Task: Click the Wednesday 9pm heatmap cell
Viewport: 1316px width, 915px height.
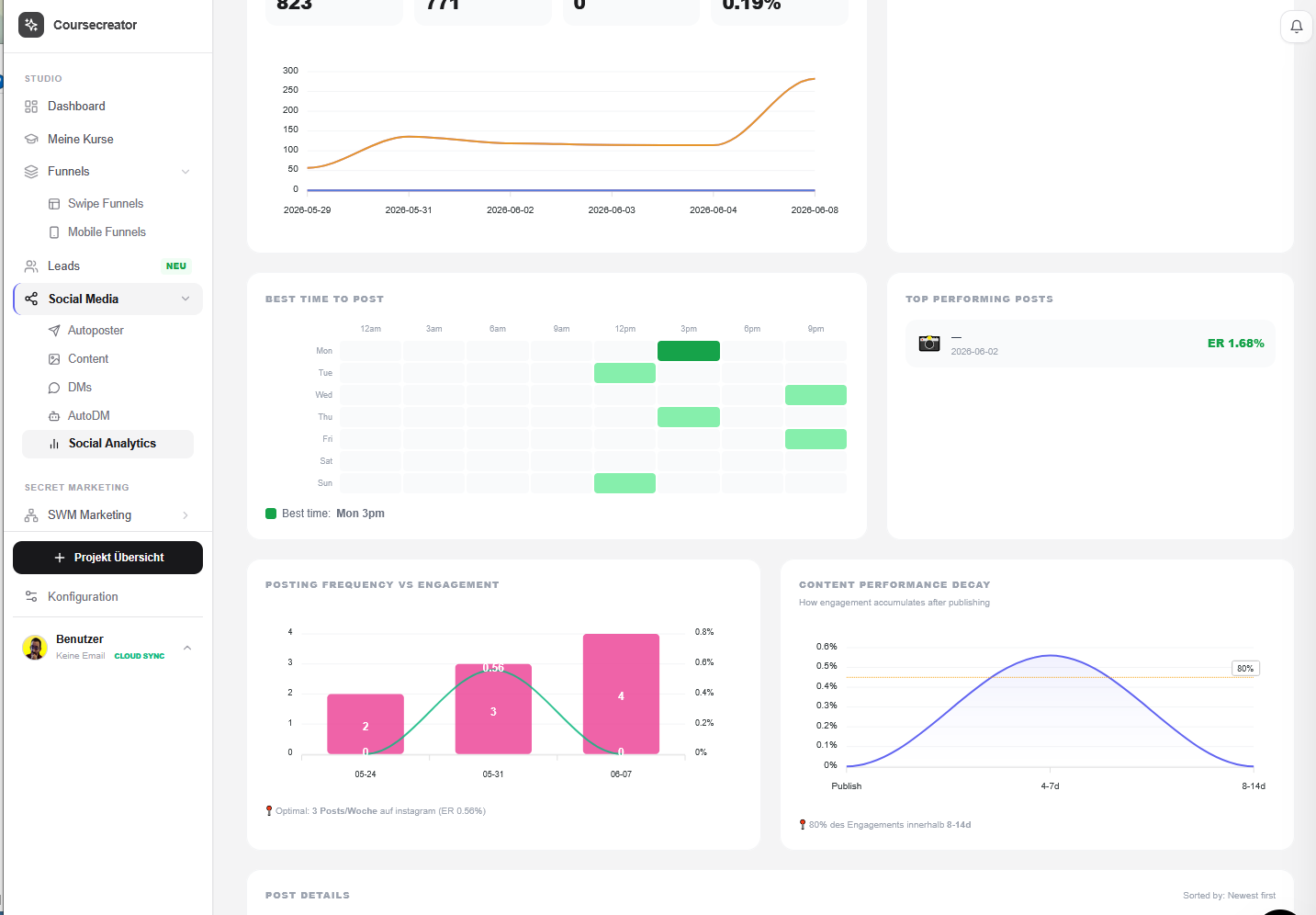Action: click(815, 395)
